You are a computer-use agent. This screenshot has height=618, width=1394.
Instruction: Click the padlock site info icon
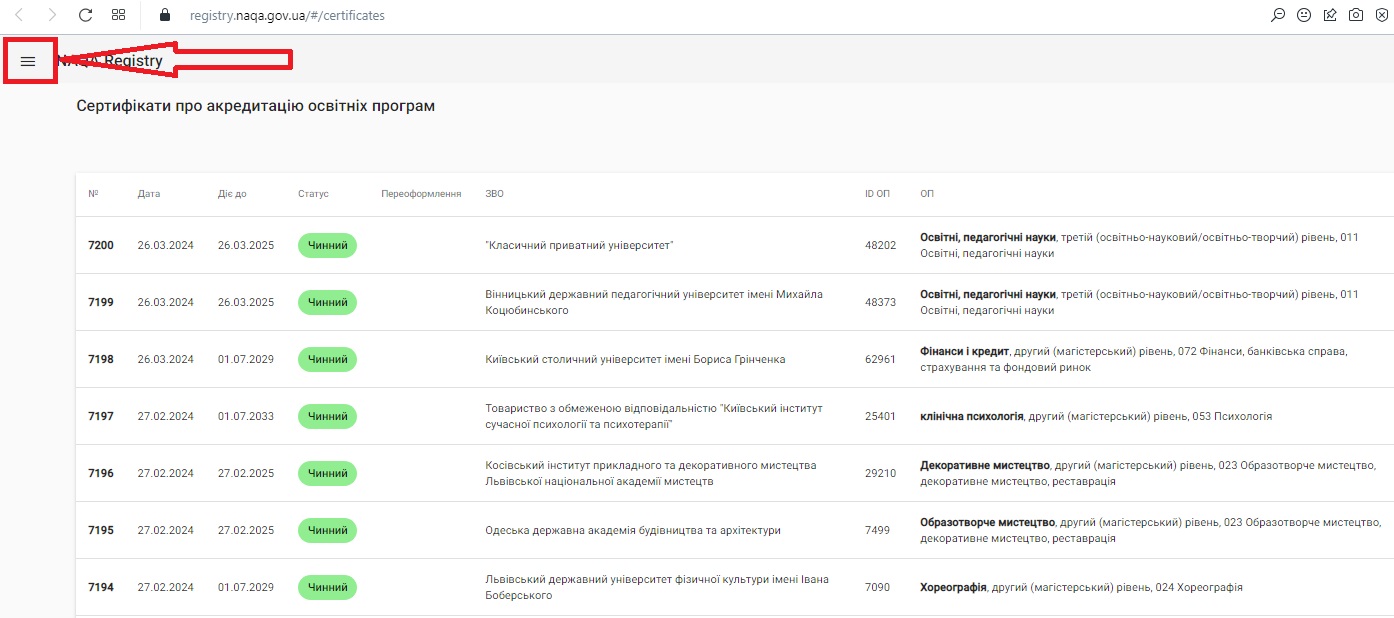point(165,15)
